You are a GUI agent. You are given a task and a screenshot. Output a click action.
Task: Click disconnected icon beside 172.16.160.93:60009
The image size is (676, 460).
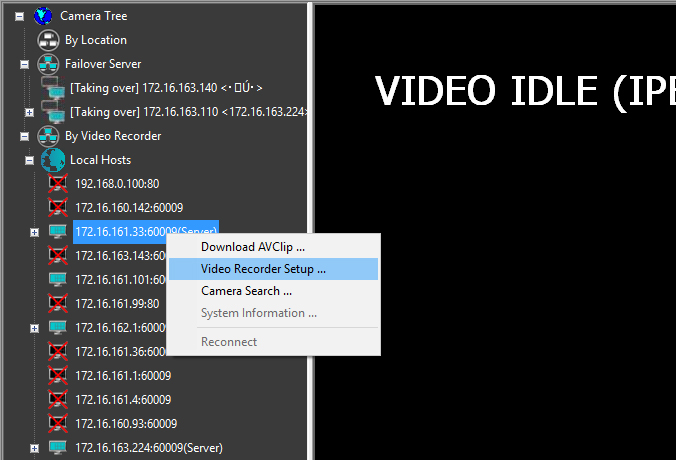tap(60, 423)
